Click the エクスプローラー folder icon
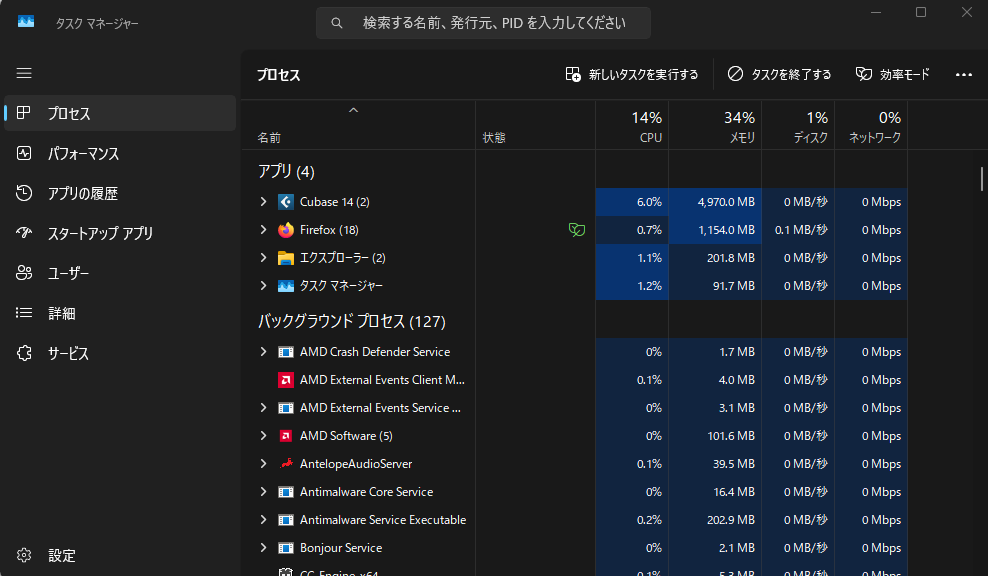This screenshot has height=576, width=988. [286, 258]
